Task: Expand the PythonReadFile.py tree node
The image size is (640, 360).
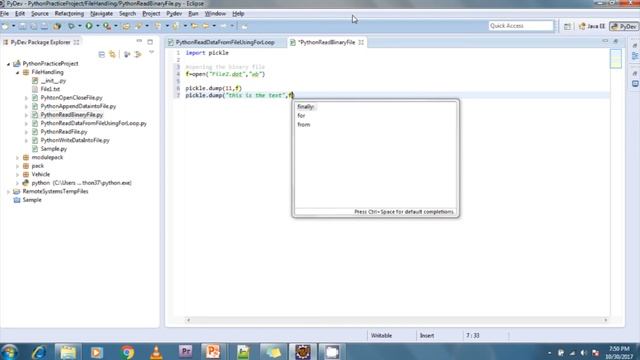Action: pyautogui.click(x=27, y=132)
